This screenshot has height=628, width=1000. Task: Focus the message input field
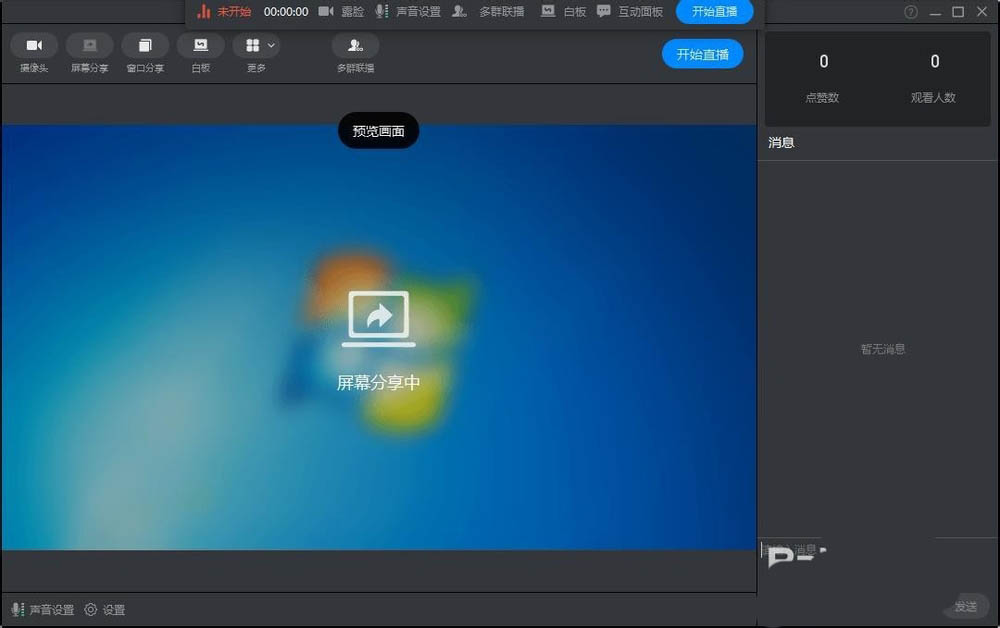coord(878,564)
